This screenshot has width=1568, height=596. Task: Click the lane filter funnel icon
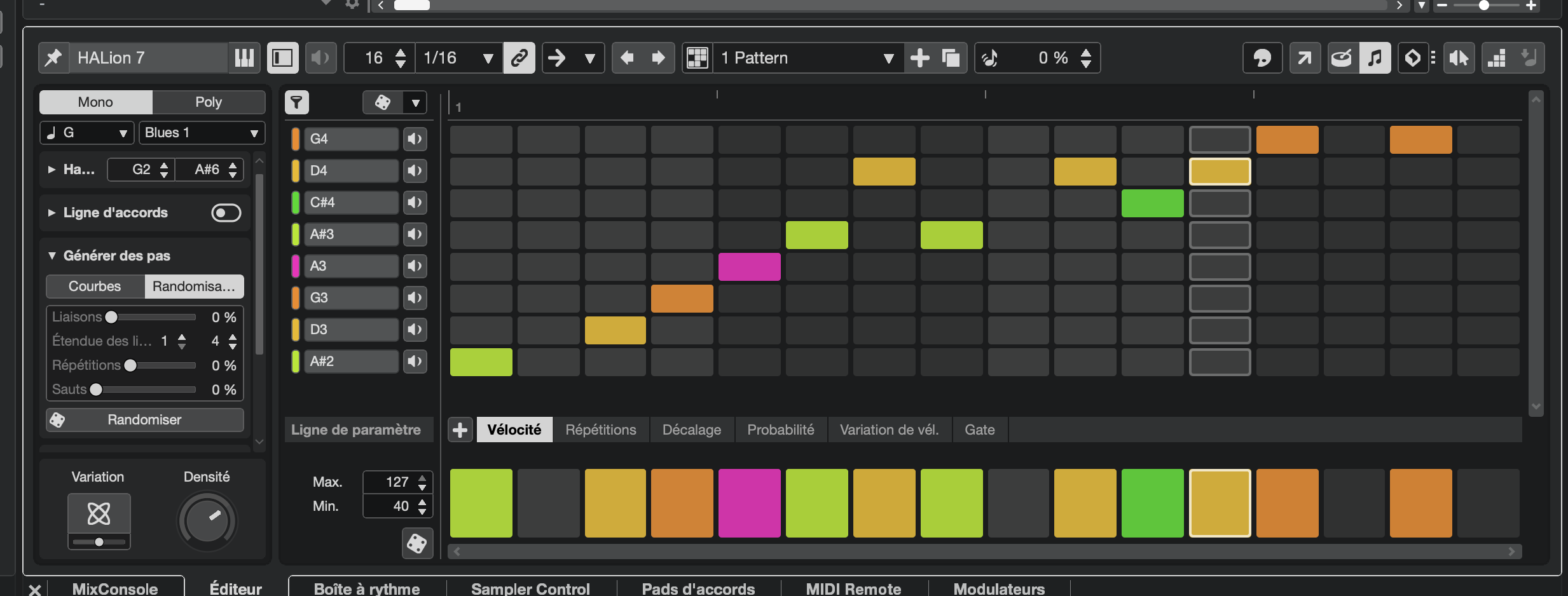point(296,102)
